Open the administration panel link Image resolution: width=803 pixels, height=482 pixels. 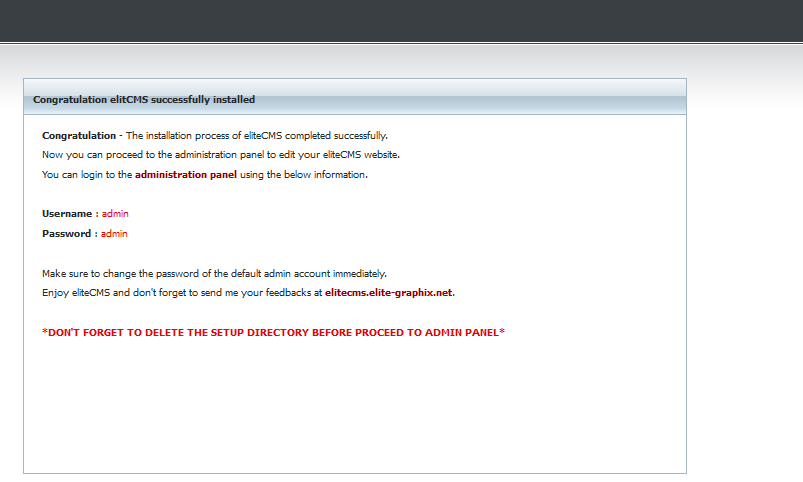[x=186, y=175]
